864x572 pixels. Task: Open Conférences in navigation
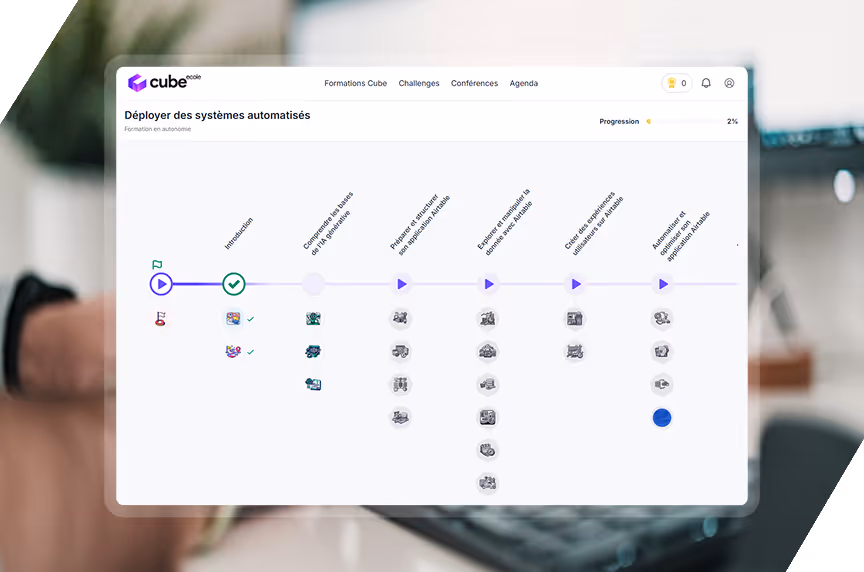pos(474,83)
